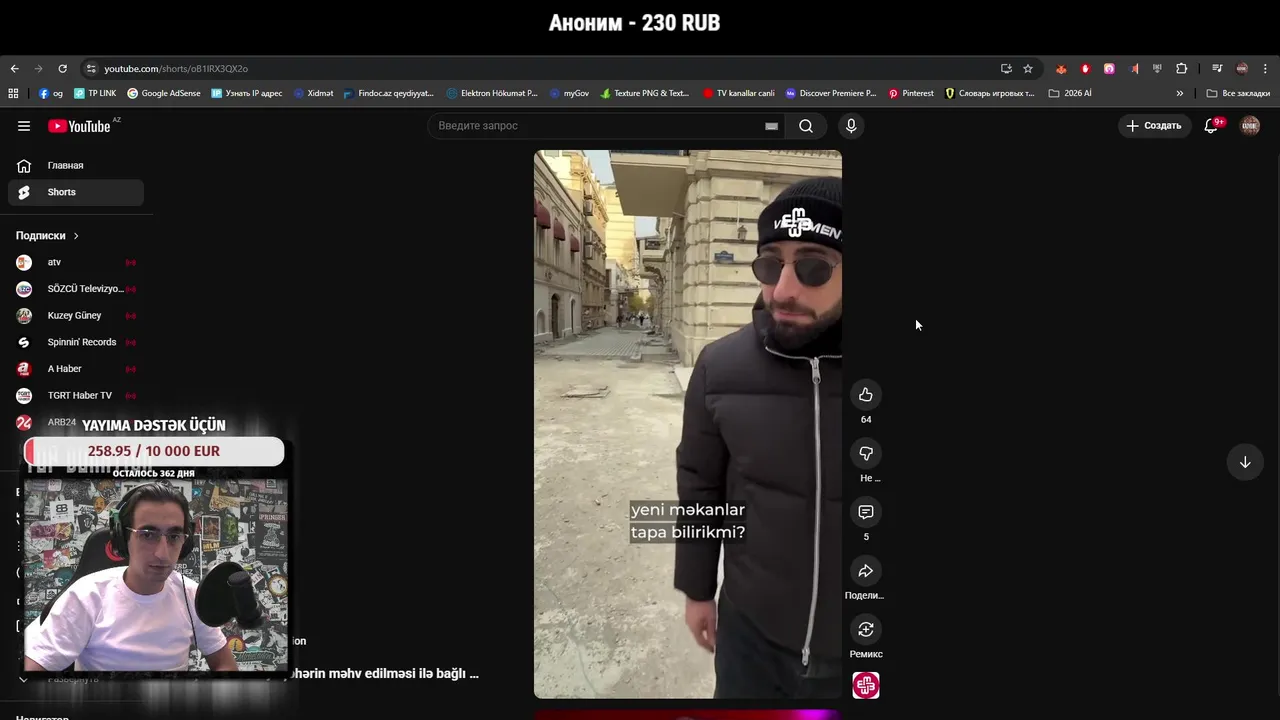Show hidden bookmarks with double chevron
1280x720 pixels.
(x=1180, y=93)
